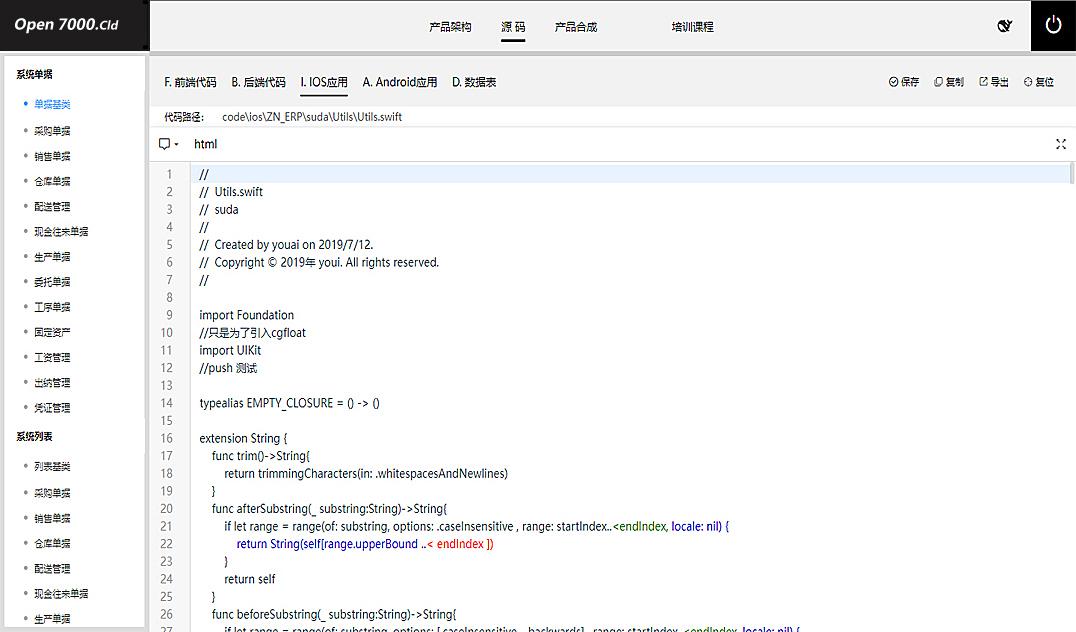
Task: Click the whale-shaped icon beside the power button
Action: 1005,26
